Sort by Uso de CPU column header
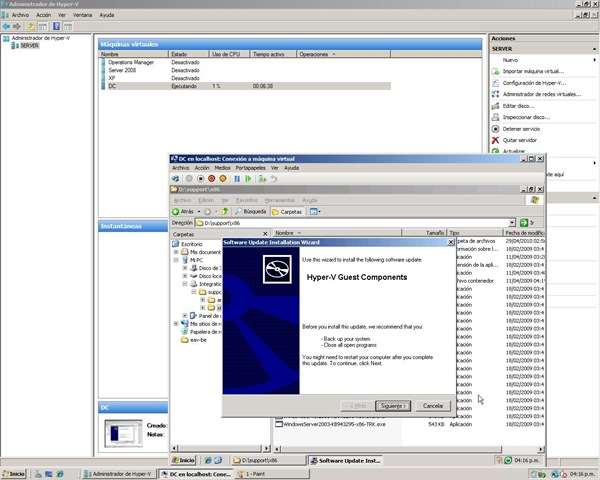600x480 pixels. 229,54
